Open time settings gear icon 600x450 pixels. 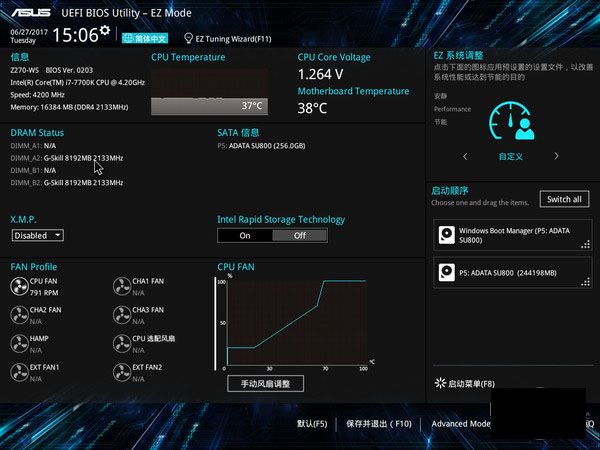(105, 31)
